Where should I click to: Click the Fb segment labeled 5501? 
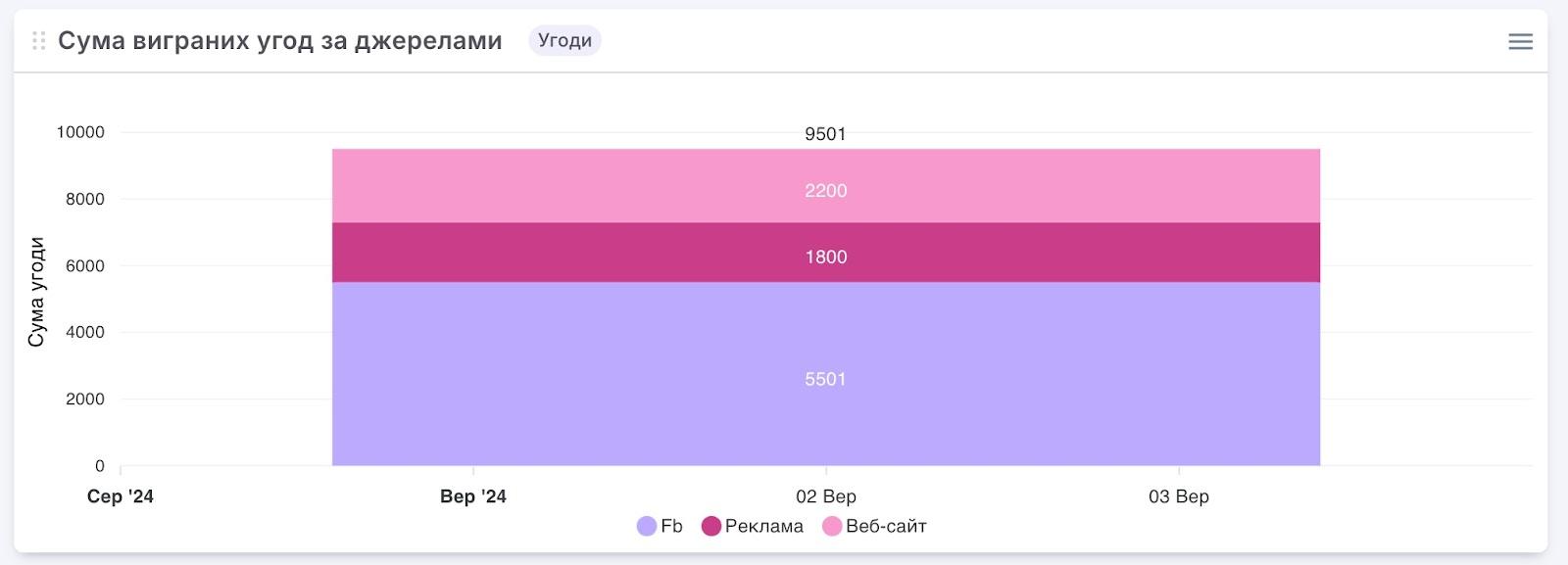(x=825, y=379)
